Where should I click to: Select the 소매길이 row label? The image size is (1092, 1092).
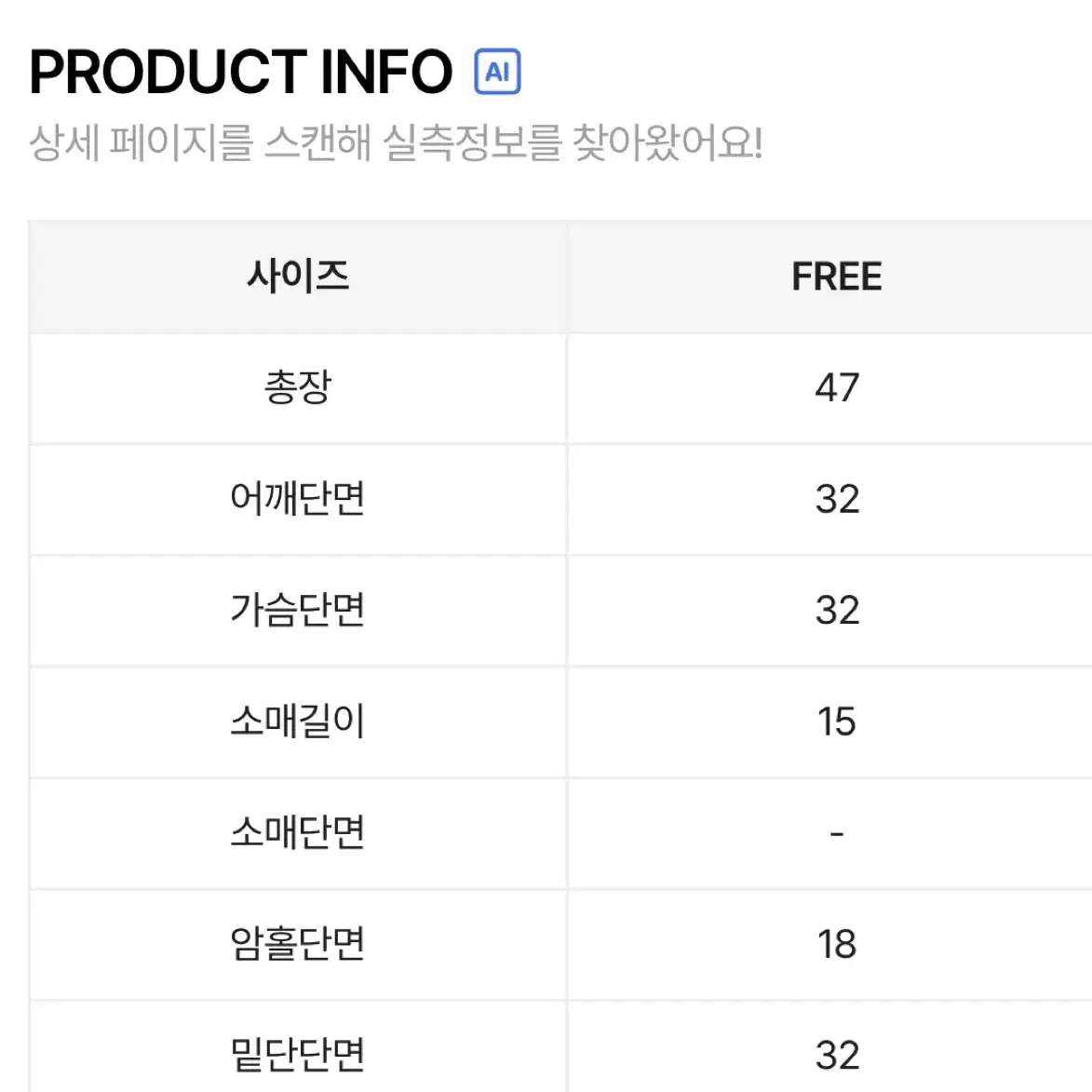pos(298,721)
